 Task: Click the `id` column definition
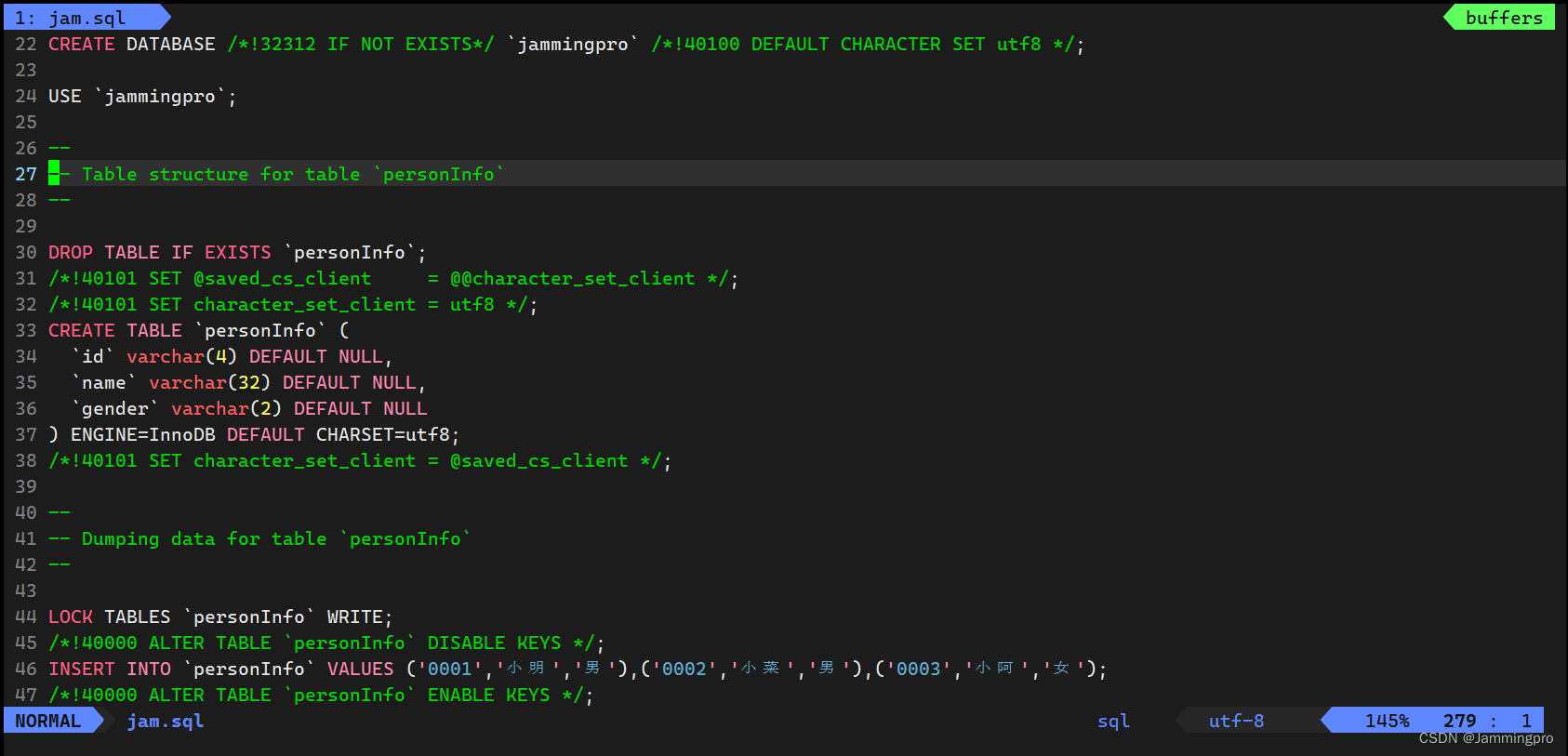coord(232,356)
